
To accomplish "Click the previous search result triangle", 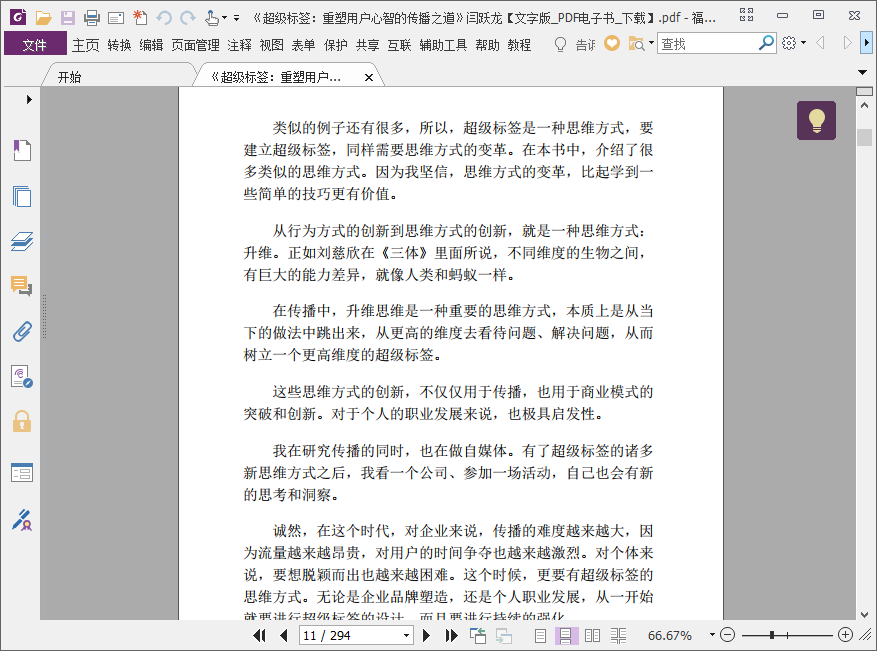I will [821, 43].
